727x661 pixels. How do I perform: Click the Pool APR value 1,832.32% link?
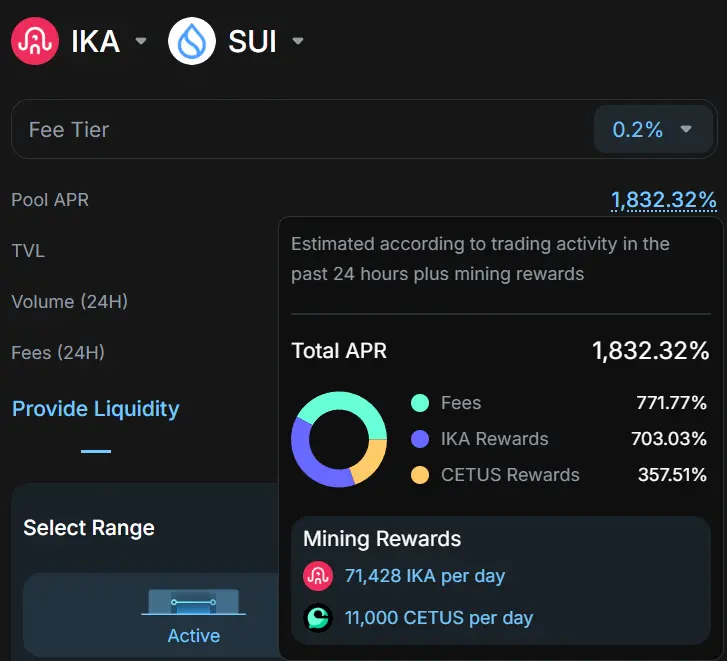663,200
